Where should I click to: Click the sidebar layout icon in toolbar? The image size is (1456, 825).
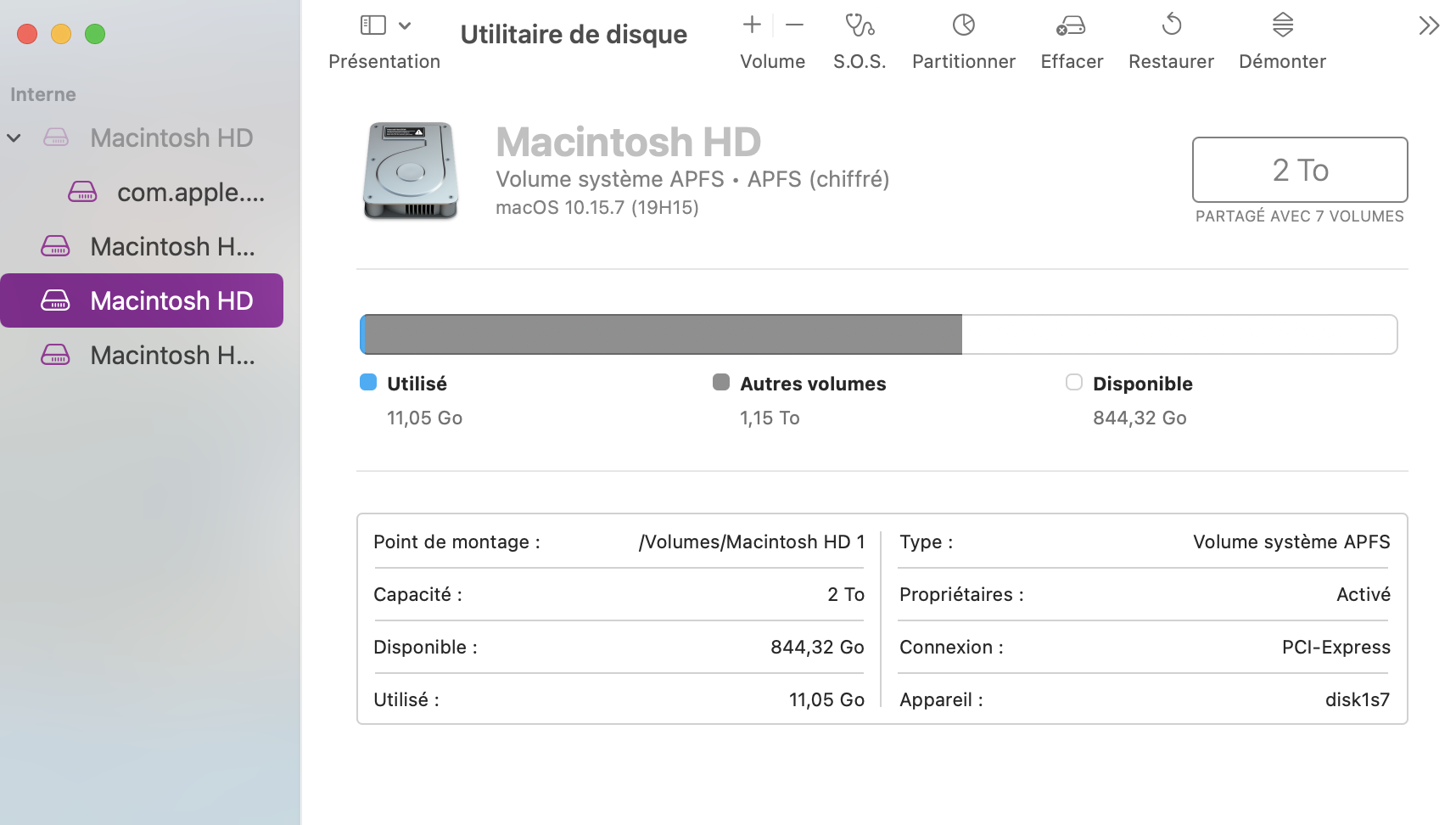coord(373,25)
